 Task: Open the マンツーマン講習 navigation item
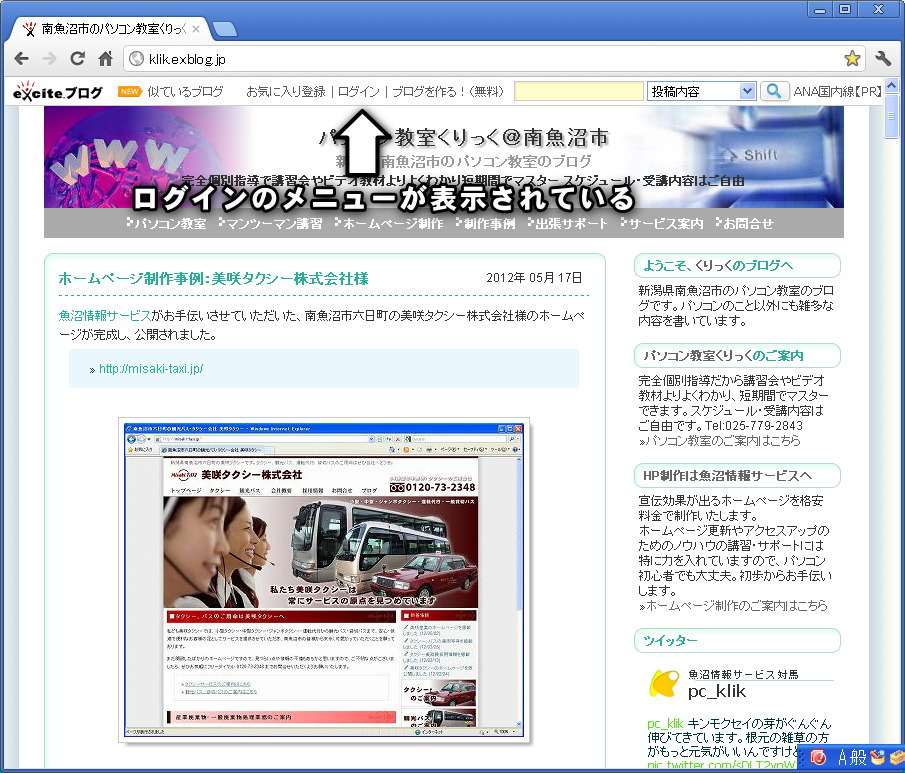pos(271,223)
